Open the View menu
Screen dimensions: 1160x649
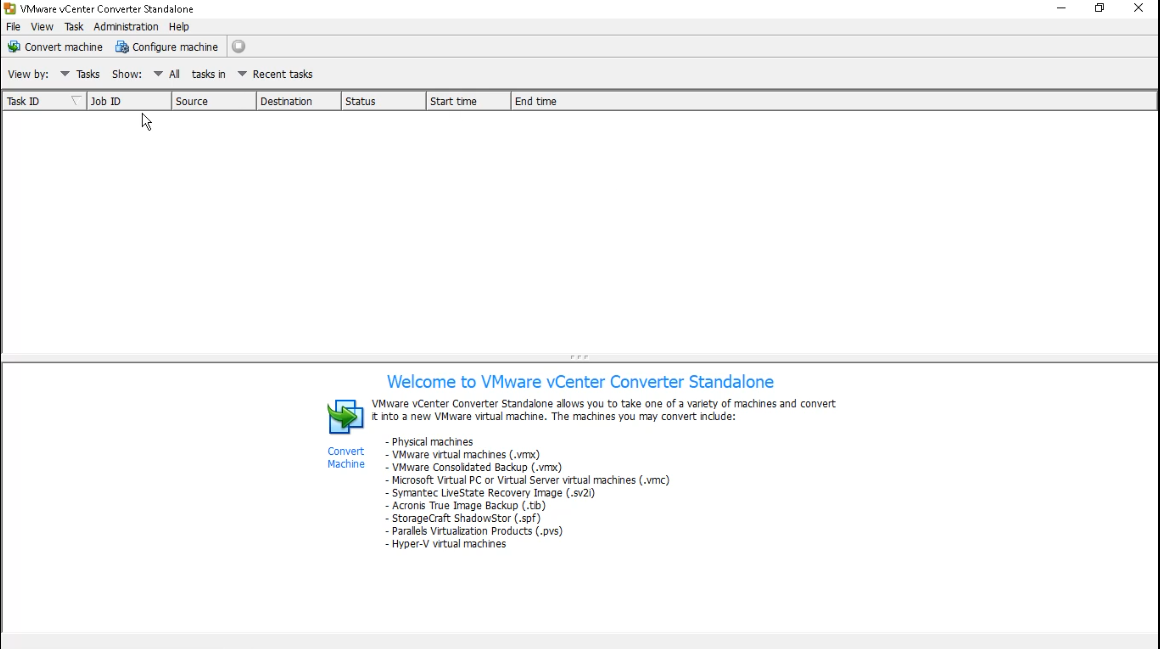[x=42, y=27]
